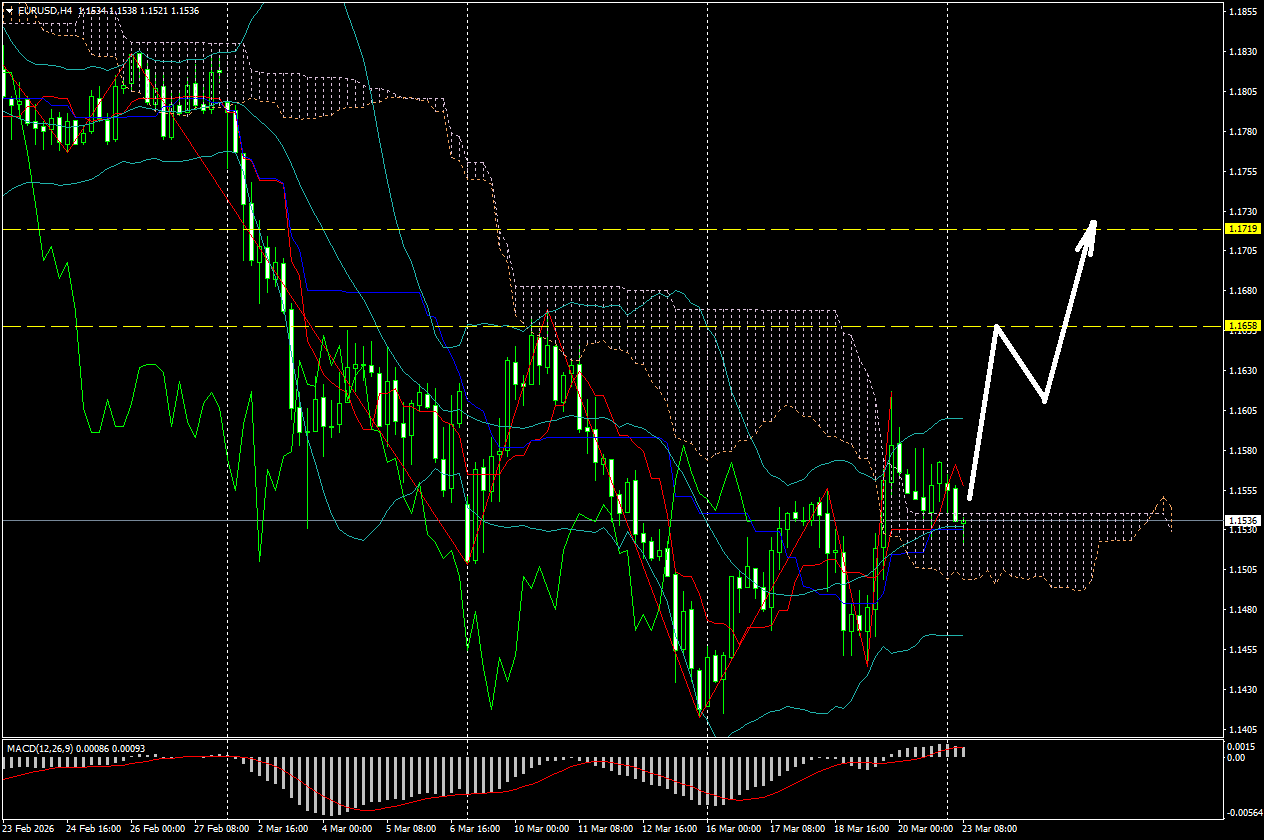This screenshot has width=1264, height=840.
Task: Click the 2 Mar 16:00 time label
Action: tap(284, 829)
